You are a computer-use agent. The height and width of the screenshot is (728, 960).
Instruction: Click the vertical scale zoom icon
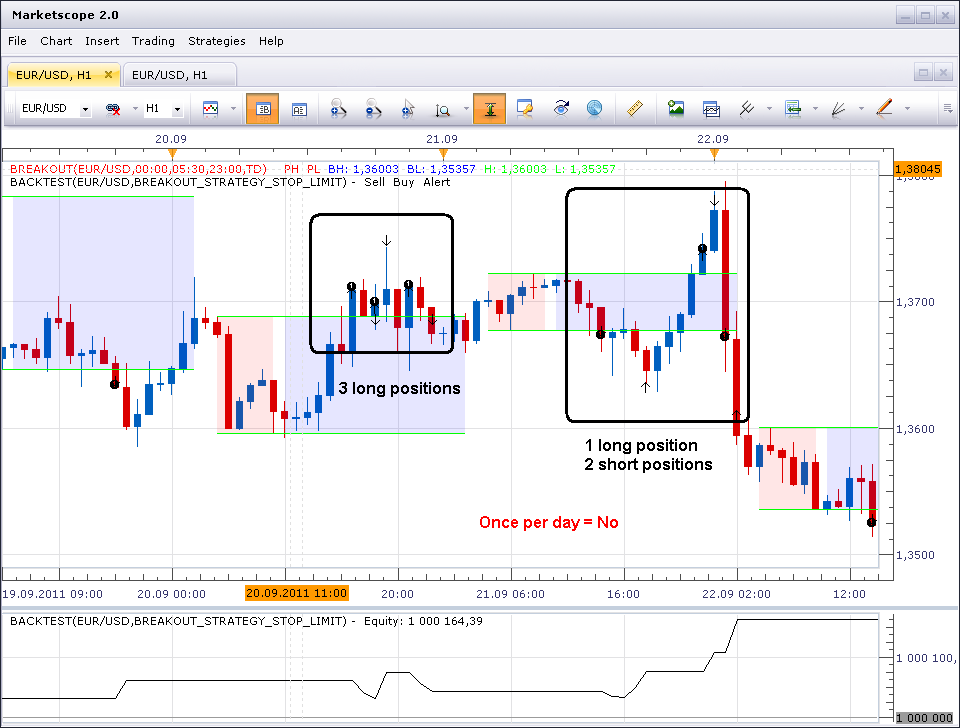[442, 110]
